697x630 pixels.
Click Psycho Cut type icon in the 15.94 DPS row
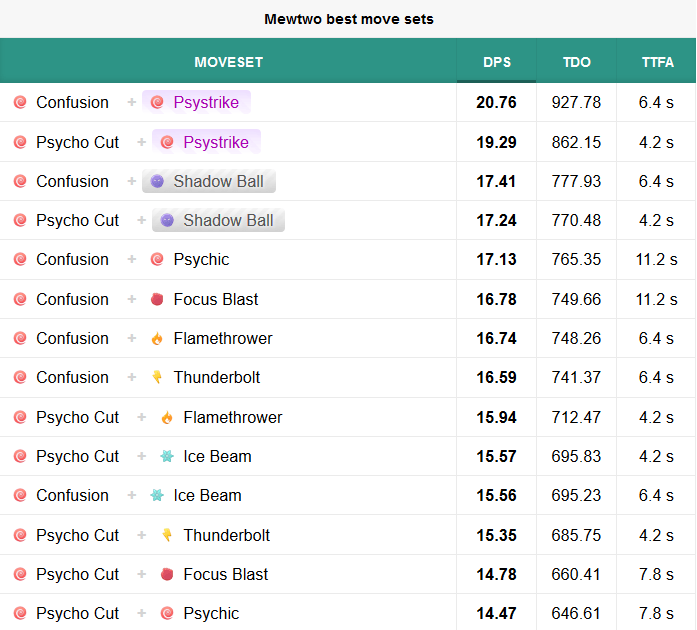pos(20,417)
